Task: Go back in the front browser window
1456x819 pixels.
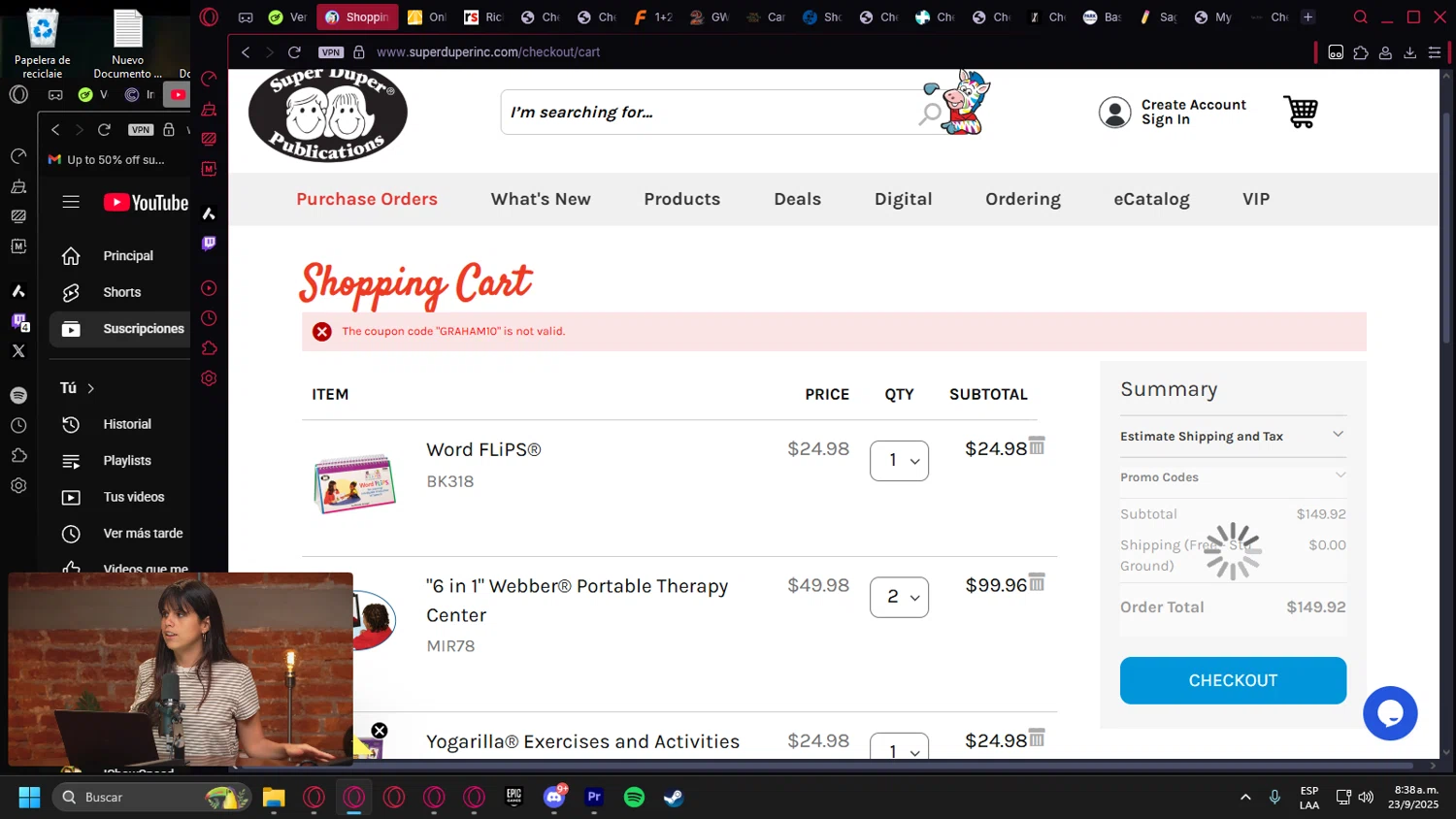Action: coord(246,52)
